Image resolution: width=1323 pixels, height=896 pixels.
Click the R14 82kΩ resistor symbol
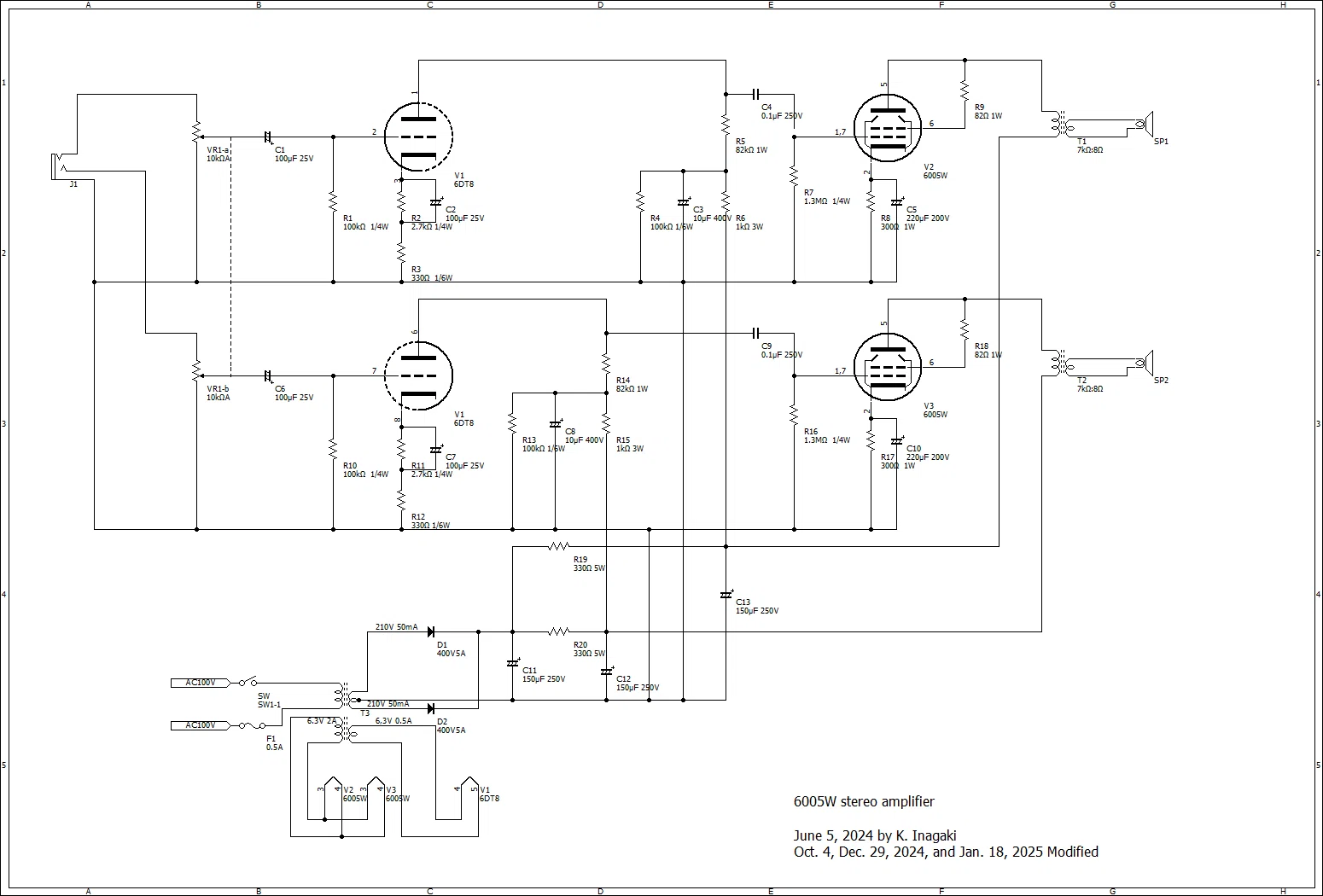606,363
